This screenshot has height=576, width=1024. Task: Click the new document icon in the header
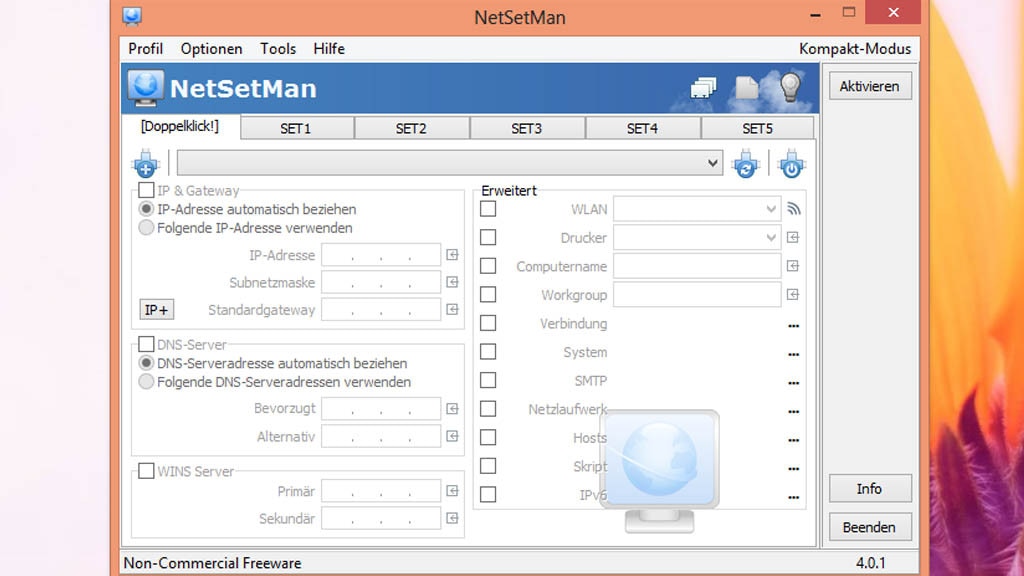coord(747,88)
